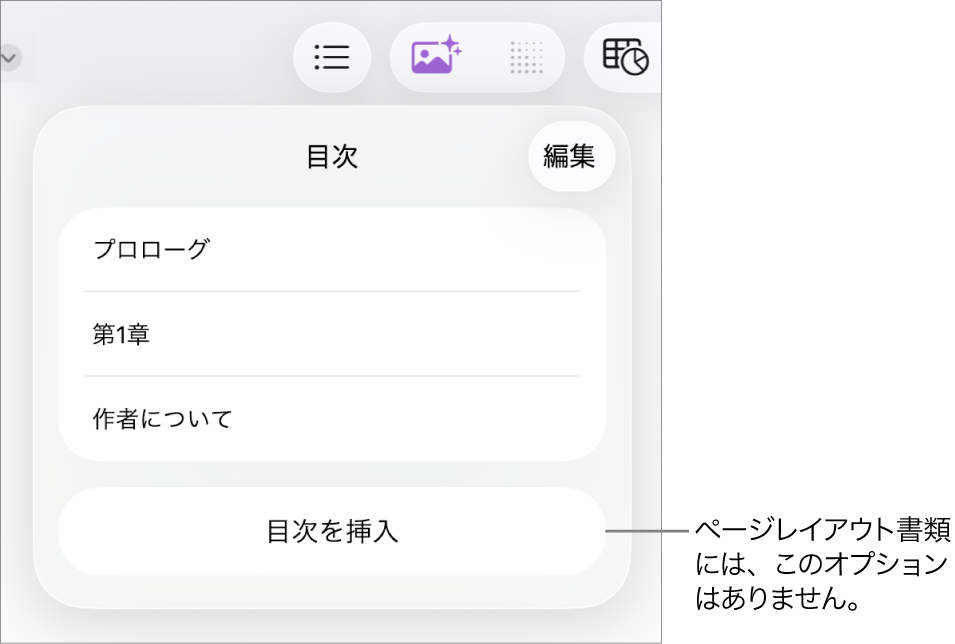Click the 目次 popover title
The image size is (955, 644).
coord(334,156)
